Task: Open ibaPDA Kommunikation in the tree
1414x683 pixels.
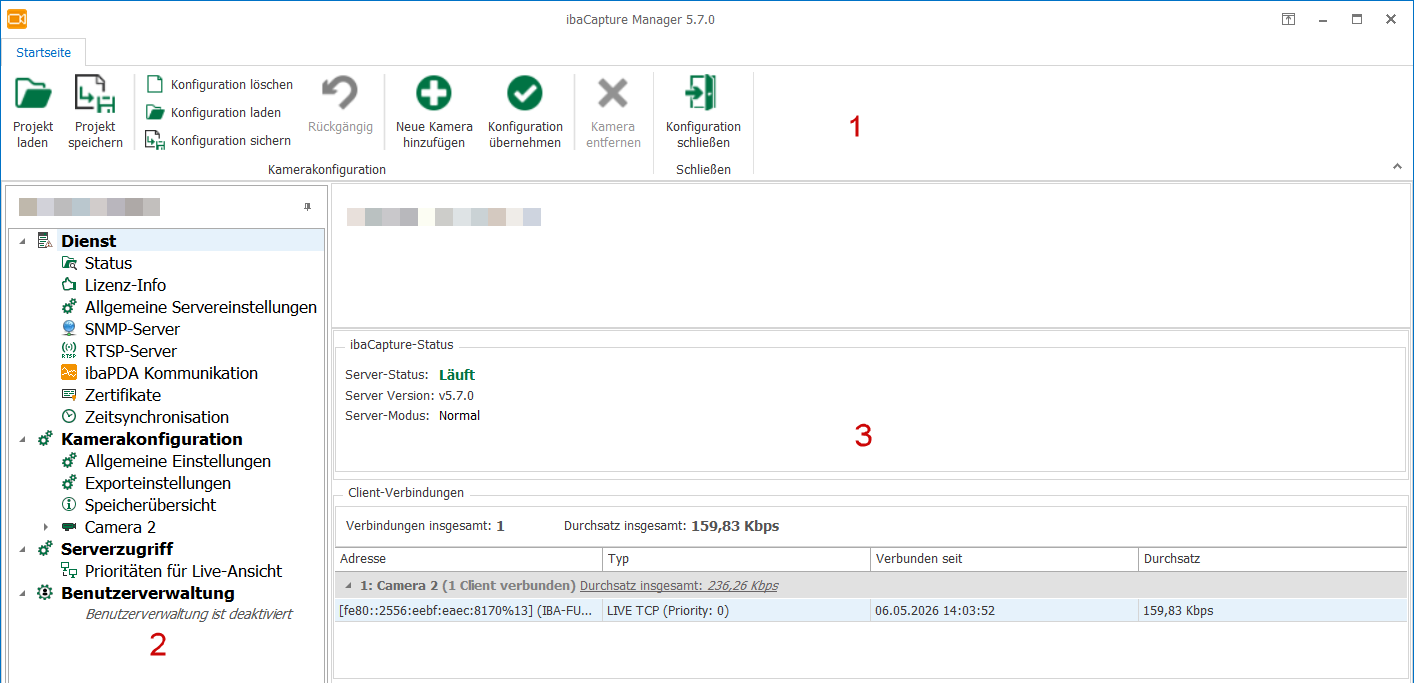Action: click(x=171, y=373)
